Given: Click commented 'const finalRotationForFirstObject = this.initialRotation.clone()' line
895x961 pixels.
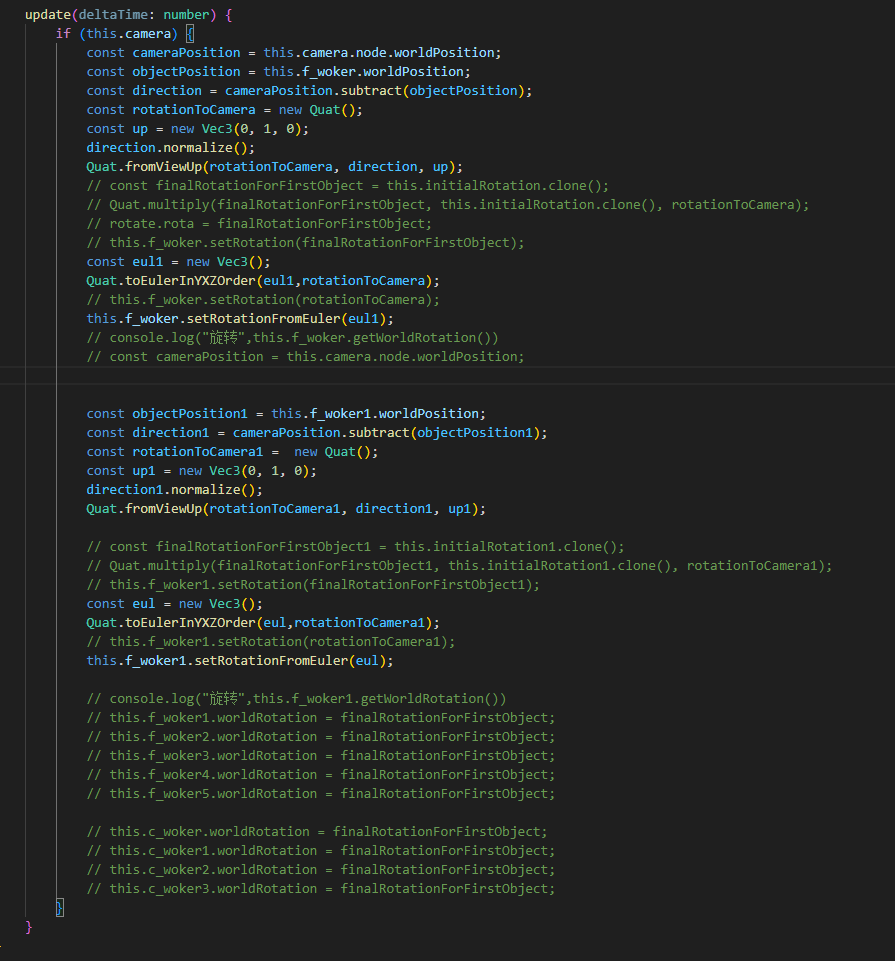Looking at the screenshot, I should pos(348,186).
